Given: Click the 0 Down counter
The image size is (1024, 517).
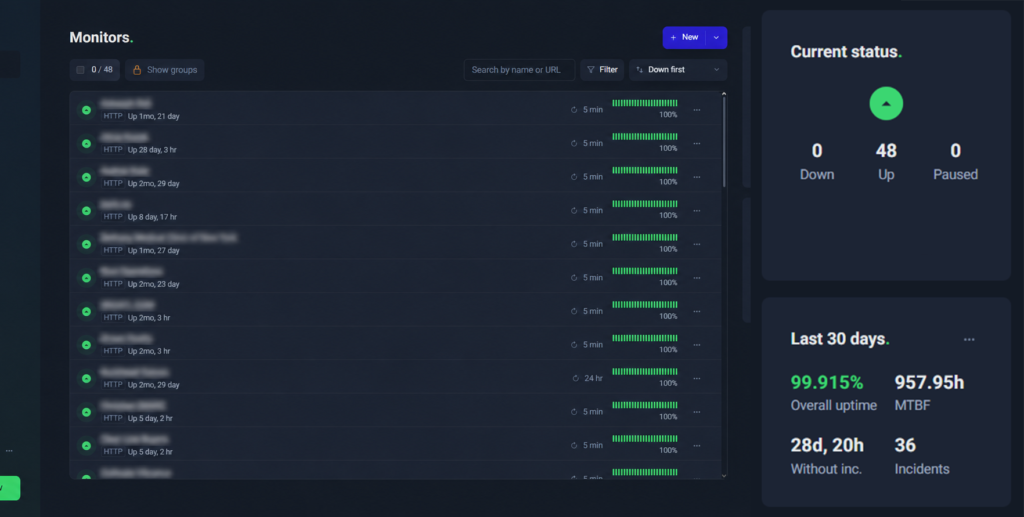Looking at the screenshot, I should pyautogui.click(x=817, y=151).
